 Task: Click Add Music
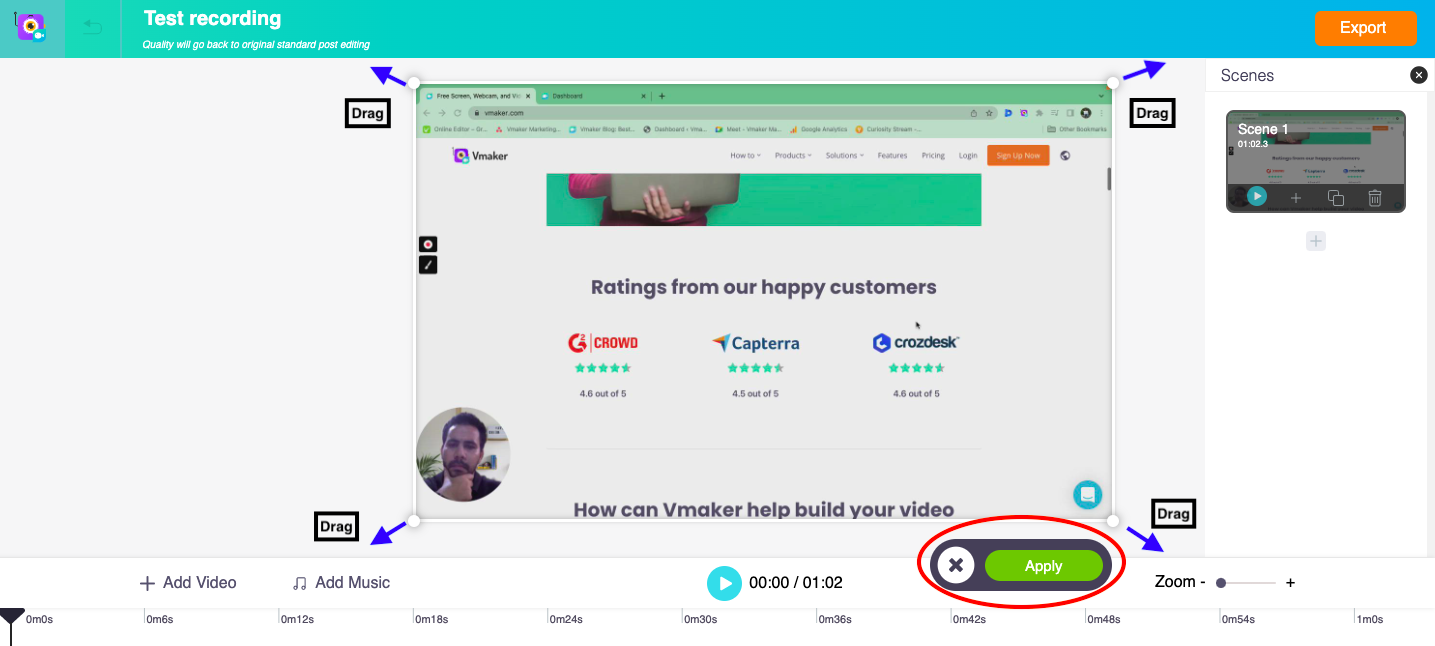click(x=341, y=583)
